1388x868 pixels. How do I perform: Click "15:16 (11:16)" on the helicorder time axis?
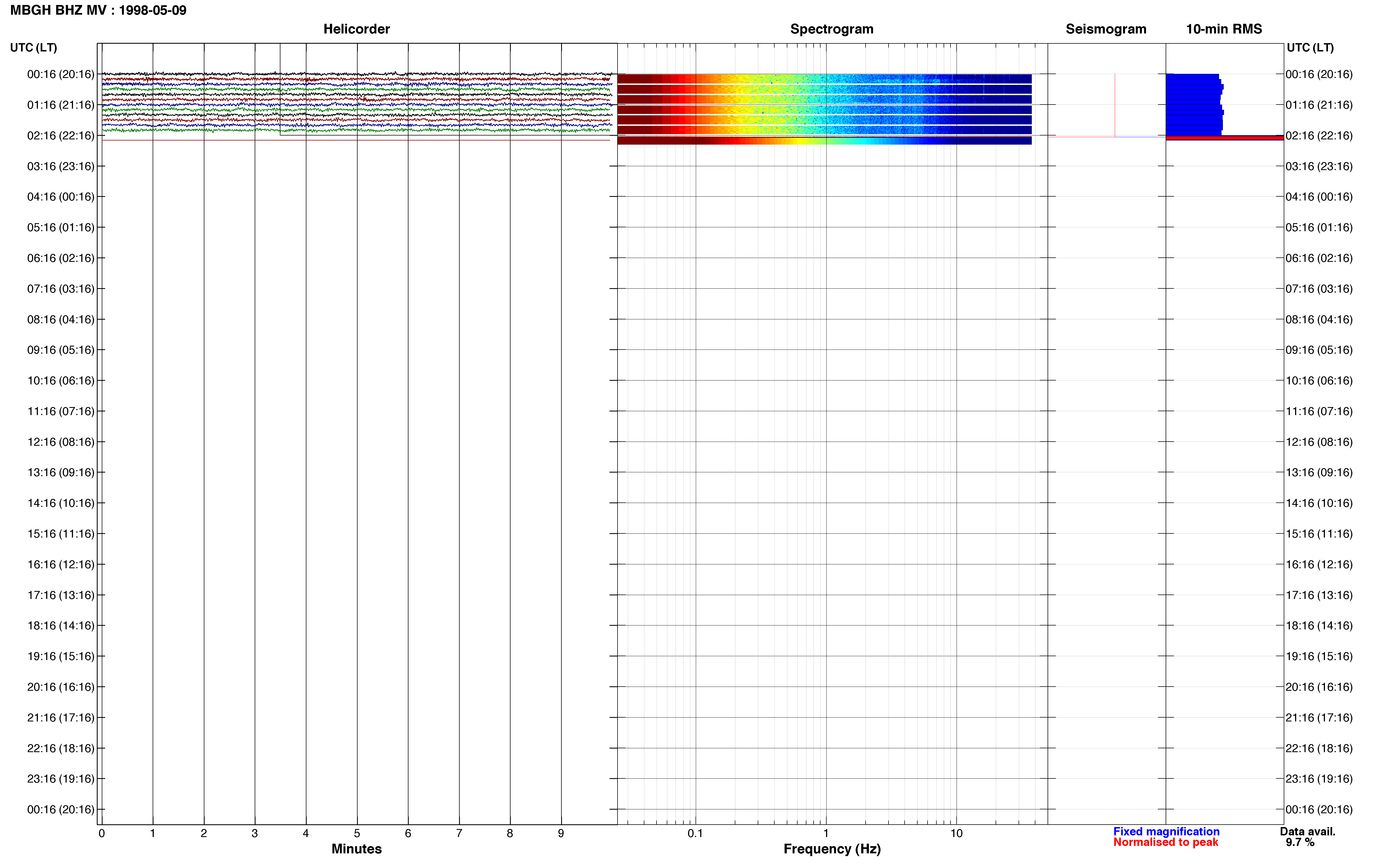[x=61, y=533]
